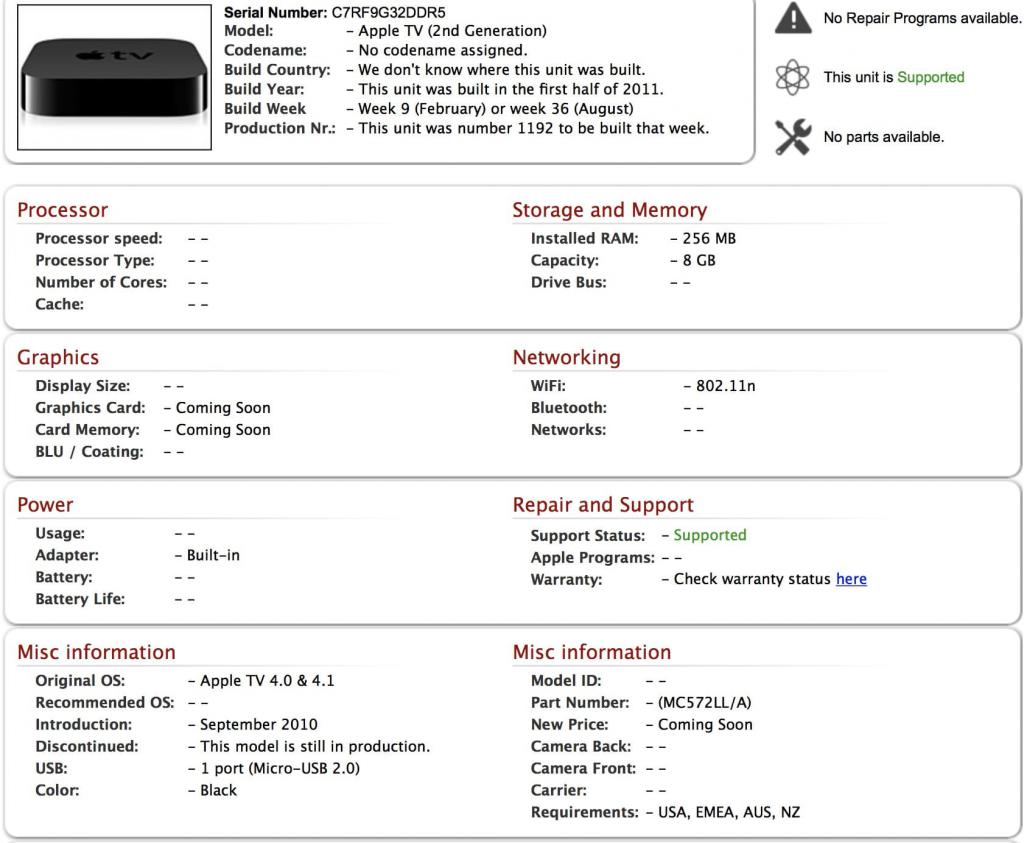Click the wrench and screwdriver parts icon
Screen dimensions: 1024x843
click(x=793, y=137)
